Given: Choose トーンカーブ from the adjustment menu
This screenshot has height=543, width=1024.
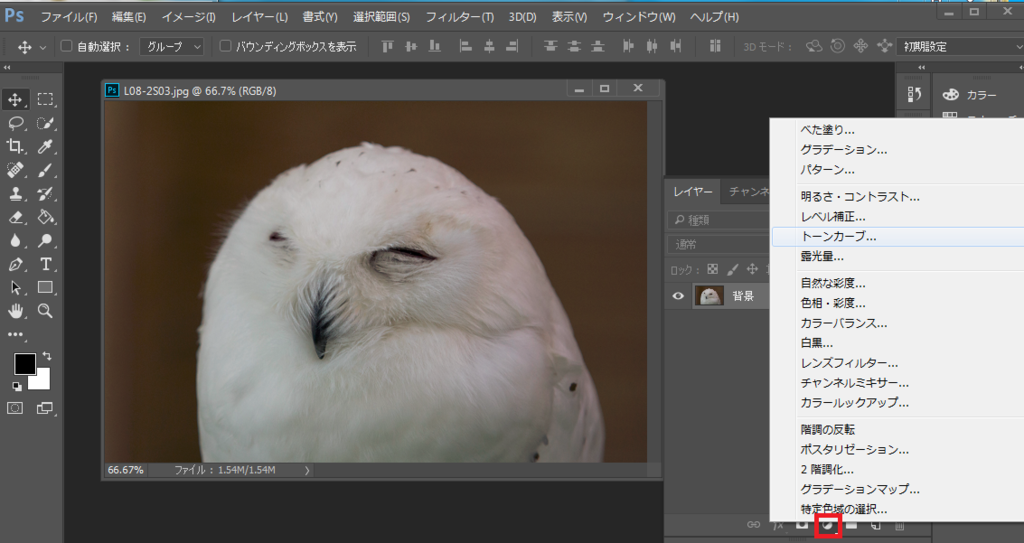Looking at the screenshot, I should click(x=839, y=237).
